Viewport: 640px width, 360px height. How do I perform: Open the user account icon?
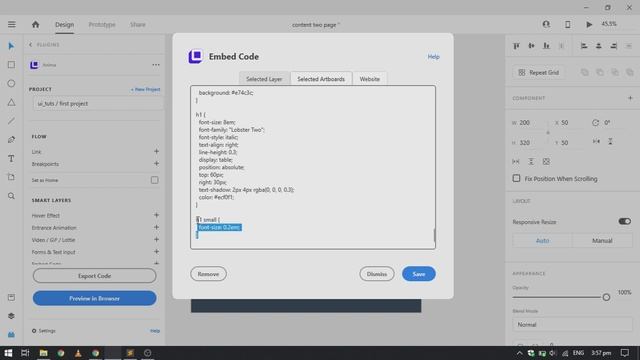point(546,24)
